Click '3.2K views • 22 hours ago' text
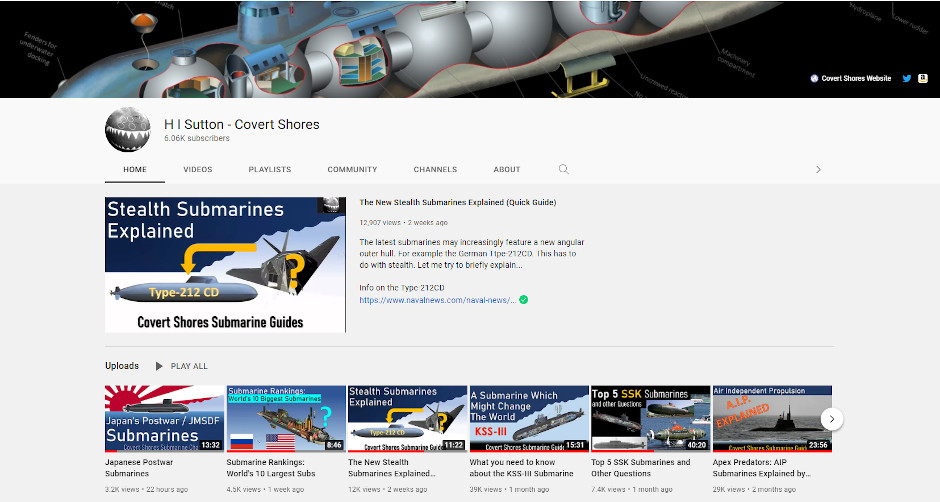Image resolution: width=940 pixels, height=502 pixels. [146, 489]
